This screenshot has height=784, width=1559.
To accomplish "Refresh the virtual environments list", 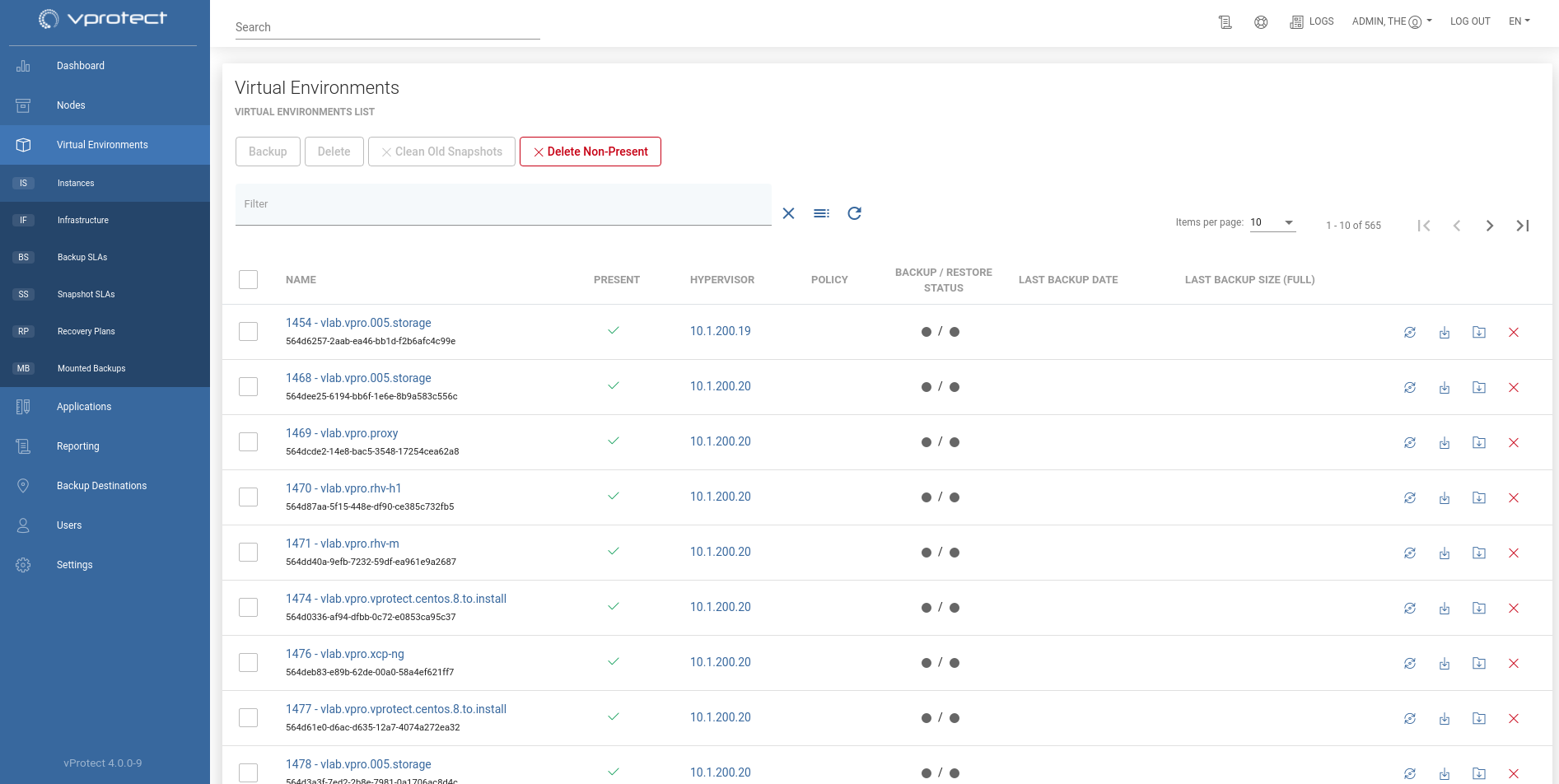I will click(x=855, y=213).
